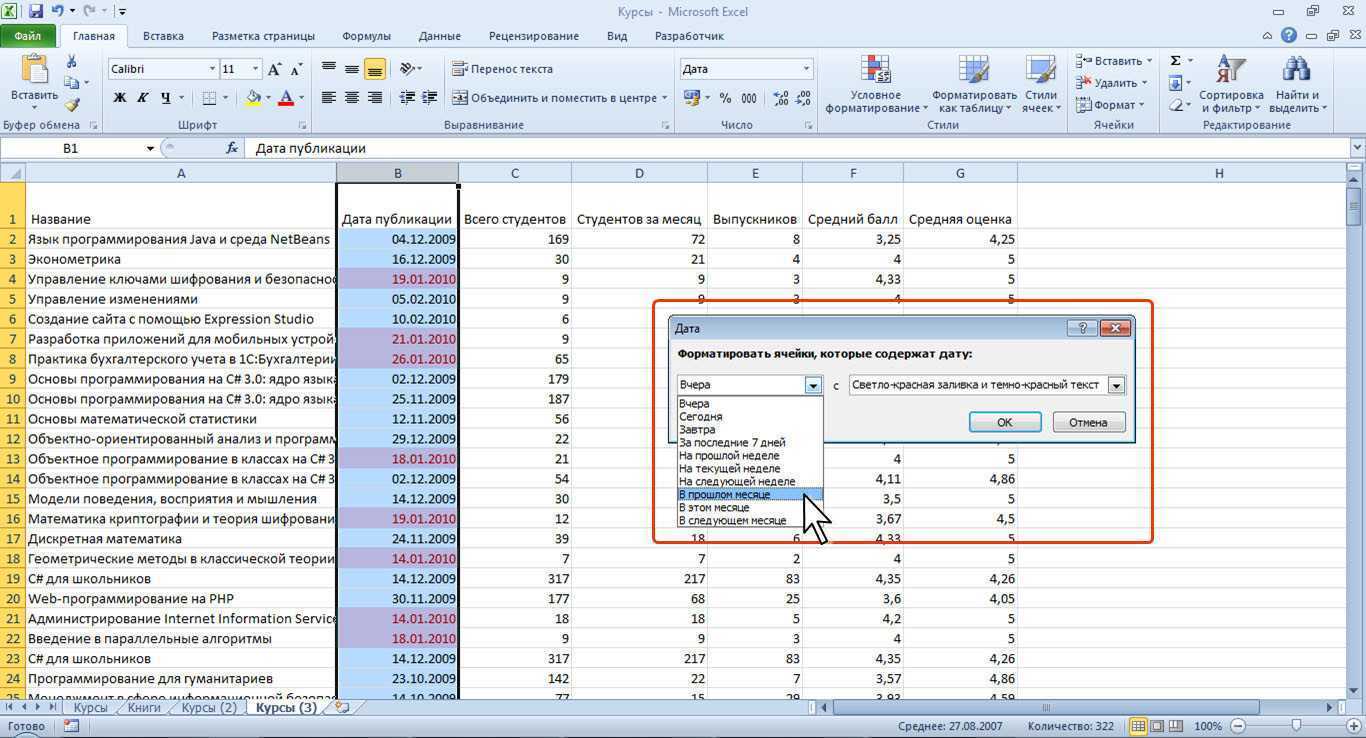Toggle bold formatting

[x=120, y=98]
